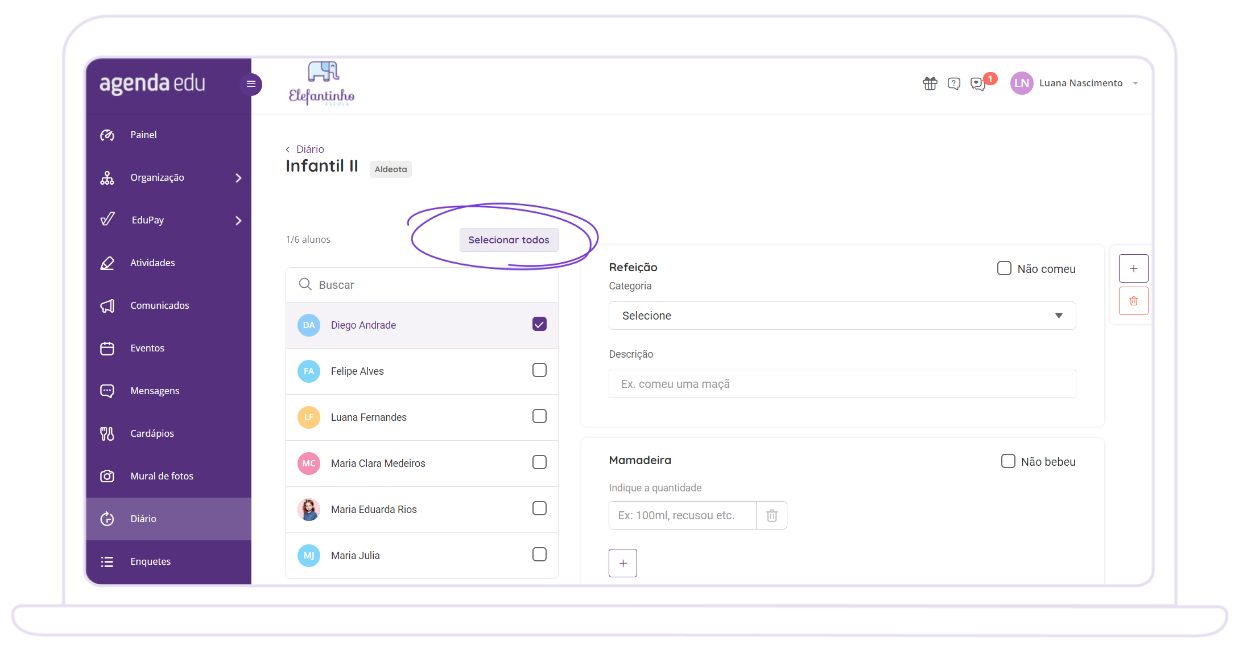This screenshot has height=653, width=1244.
Task: Click the Enquetes list icon
Action: pos(108,562)
